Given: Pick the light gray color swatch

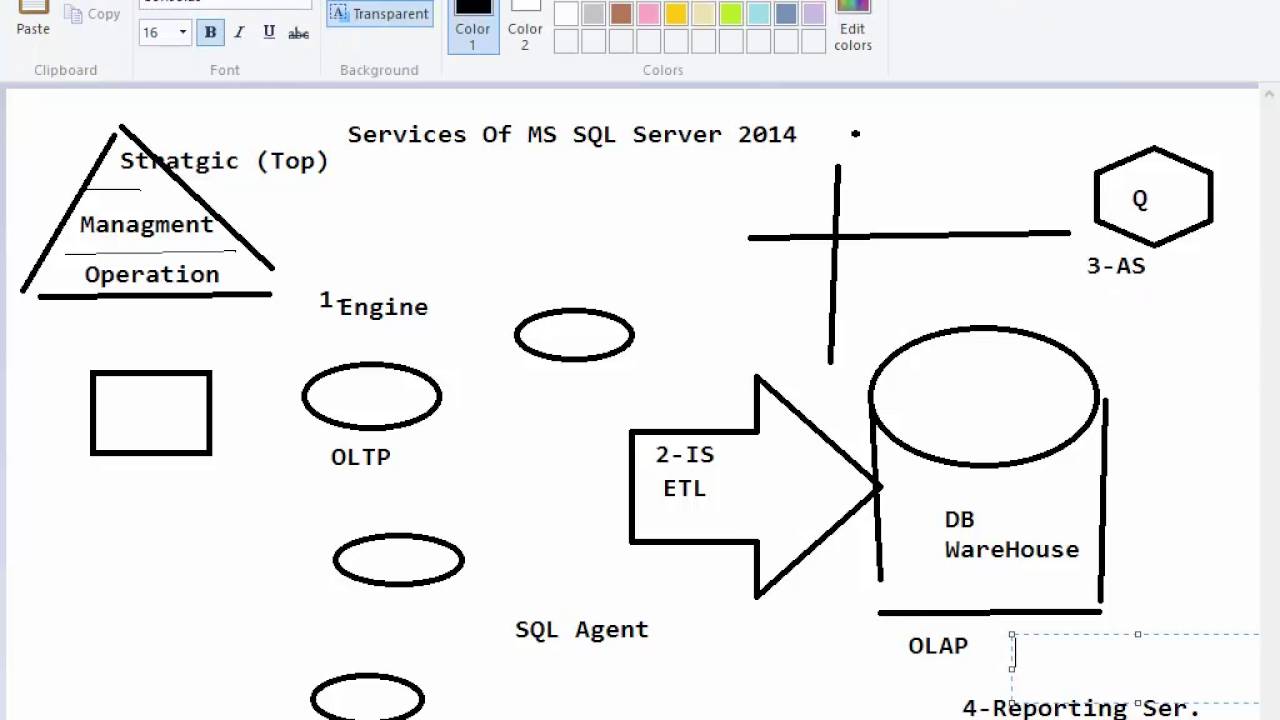Looking at the screenshot, I should pyautogui.click(x=594, y=14).
